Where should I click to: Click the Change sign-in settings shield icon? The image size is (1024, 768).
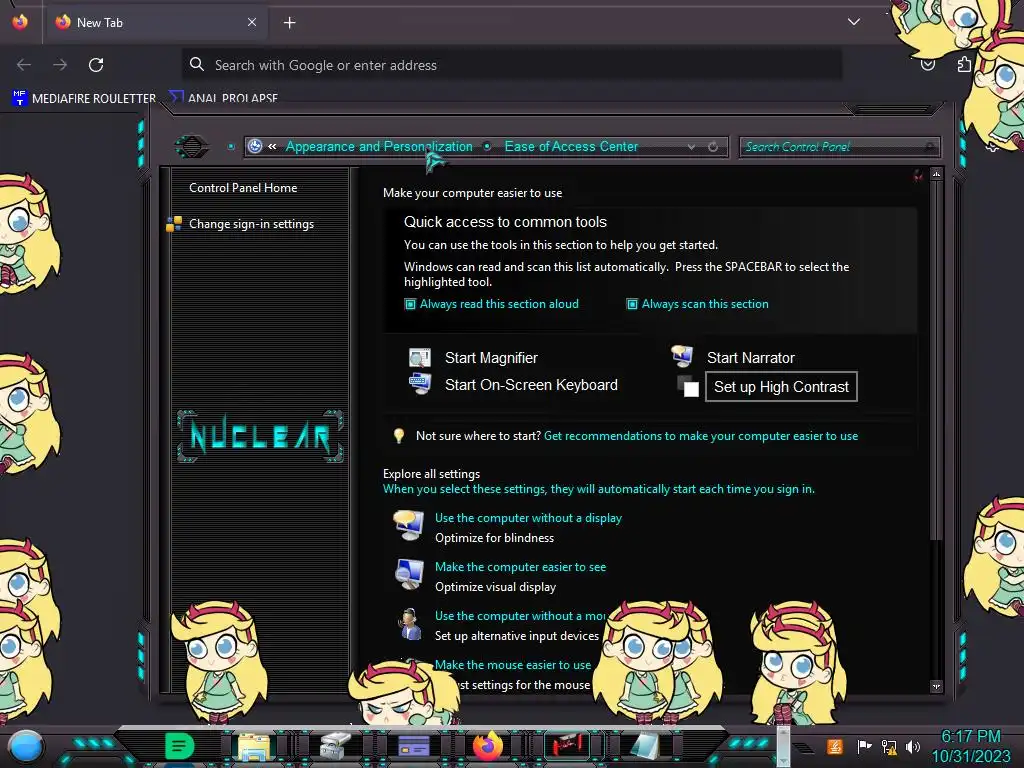[x=174, y=224]
